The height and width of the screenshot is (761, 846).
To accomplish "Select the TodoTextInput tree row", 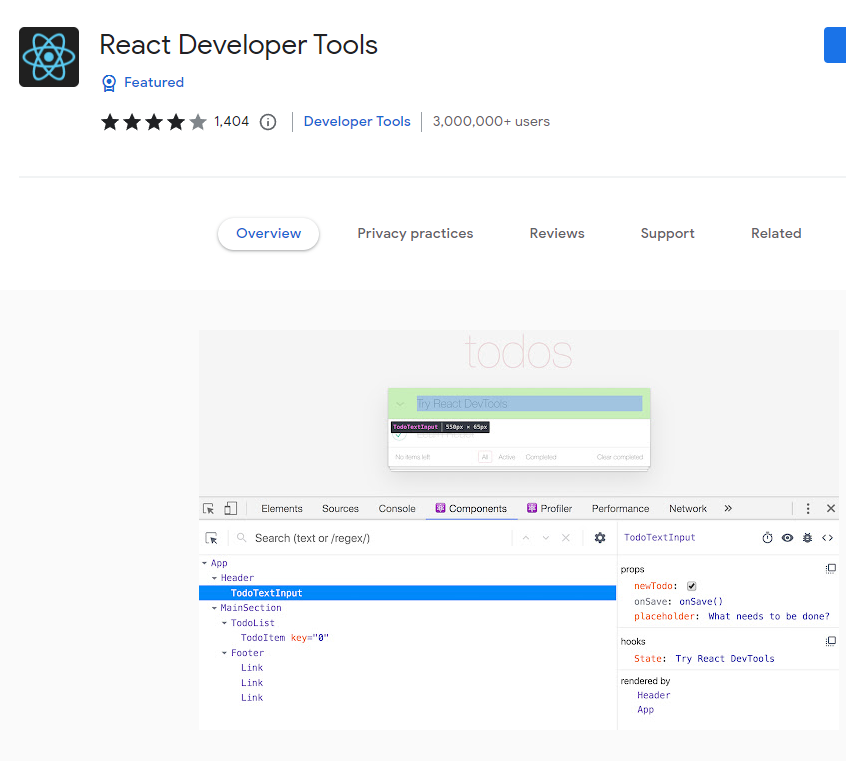I will point(407,593).
